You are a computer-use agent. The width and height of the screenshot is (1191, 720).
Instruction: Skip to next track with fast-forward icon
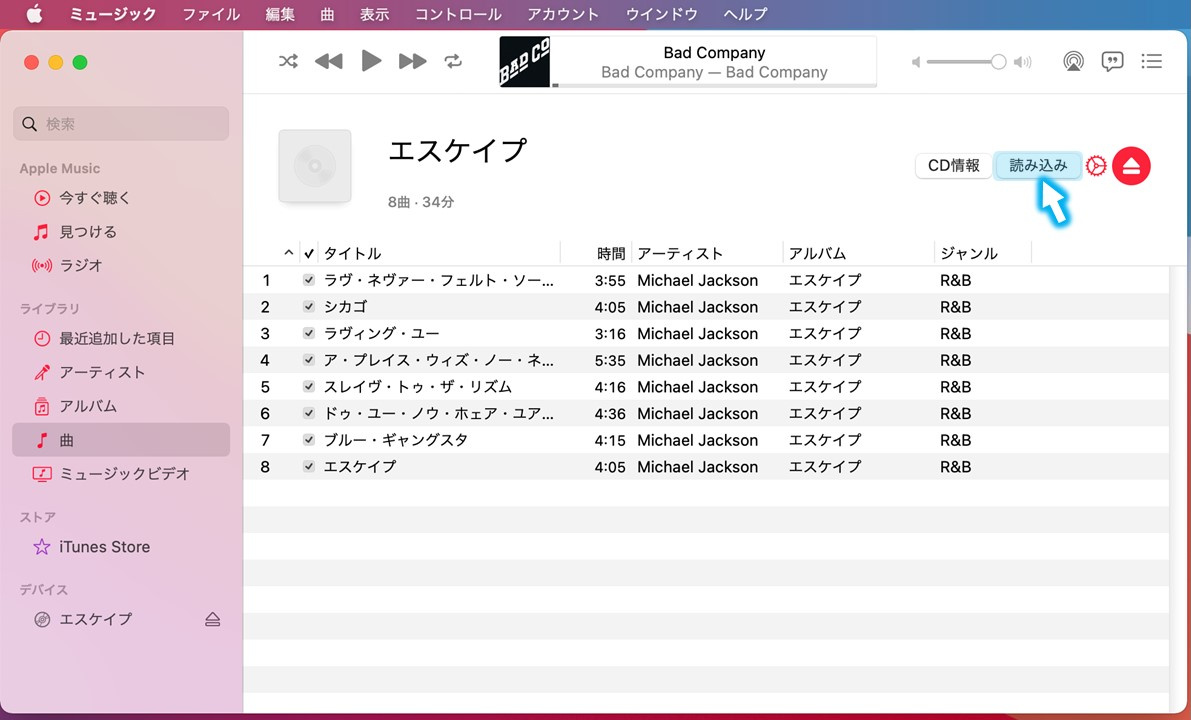point(412,62)
